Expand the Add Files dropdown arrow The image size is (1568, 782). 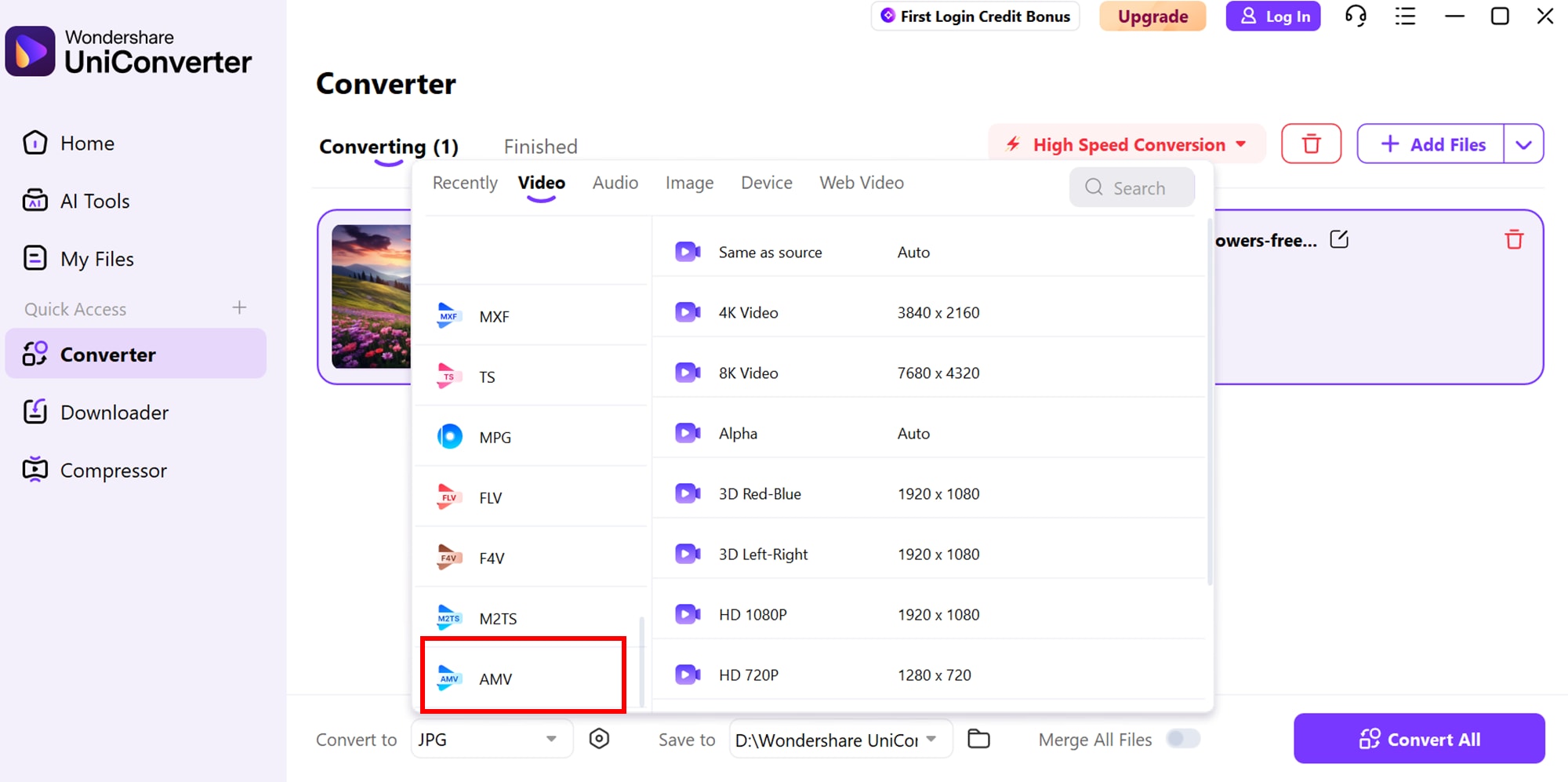pyautogui.click(x=1523, y=144)
